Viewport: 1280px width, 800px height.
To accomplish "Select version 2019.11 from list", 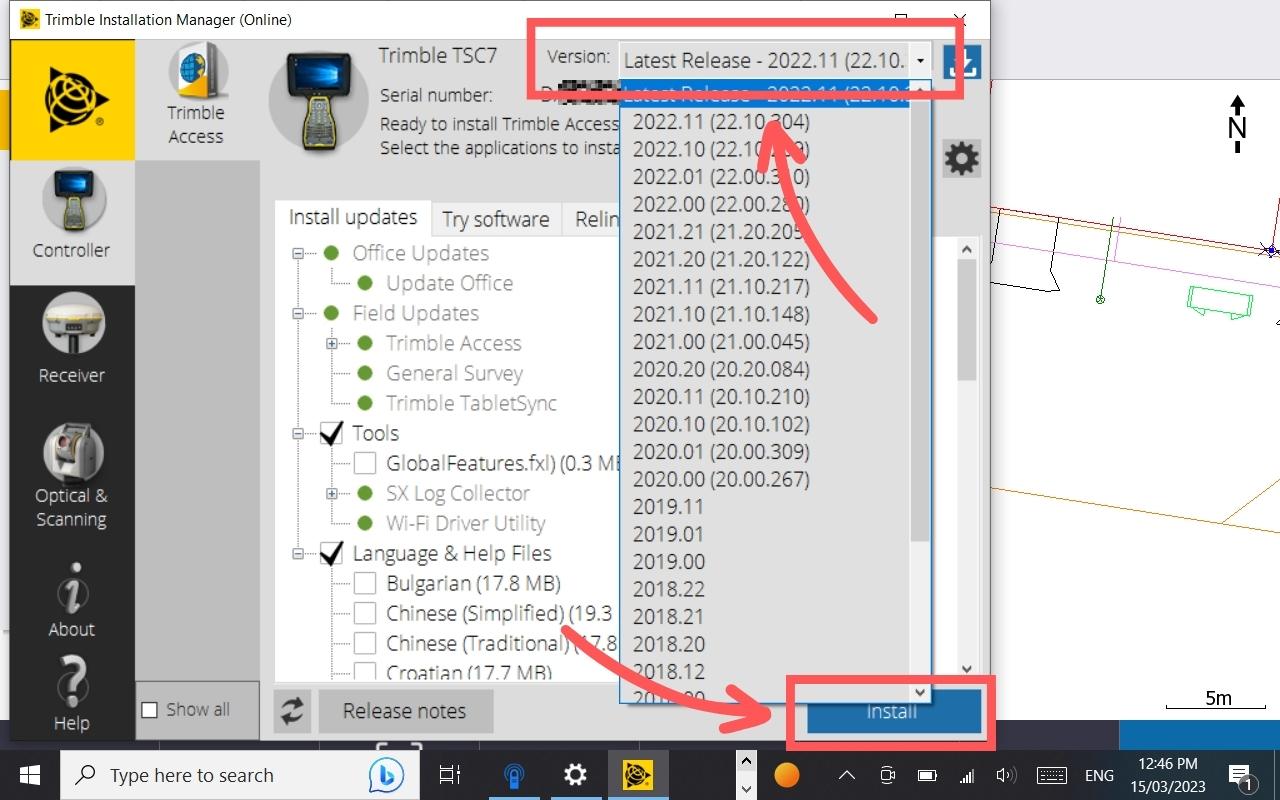I will (668, 506).
